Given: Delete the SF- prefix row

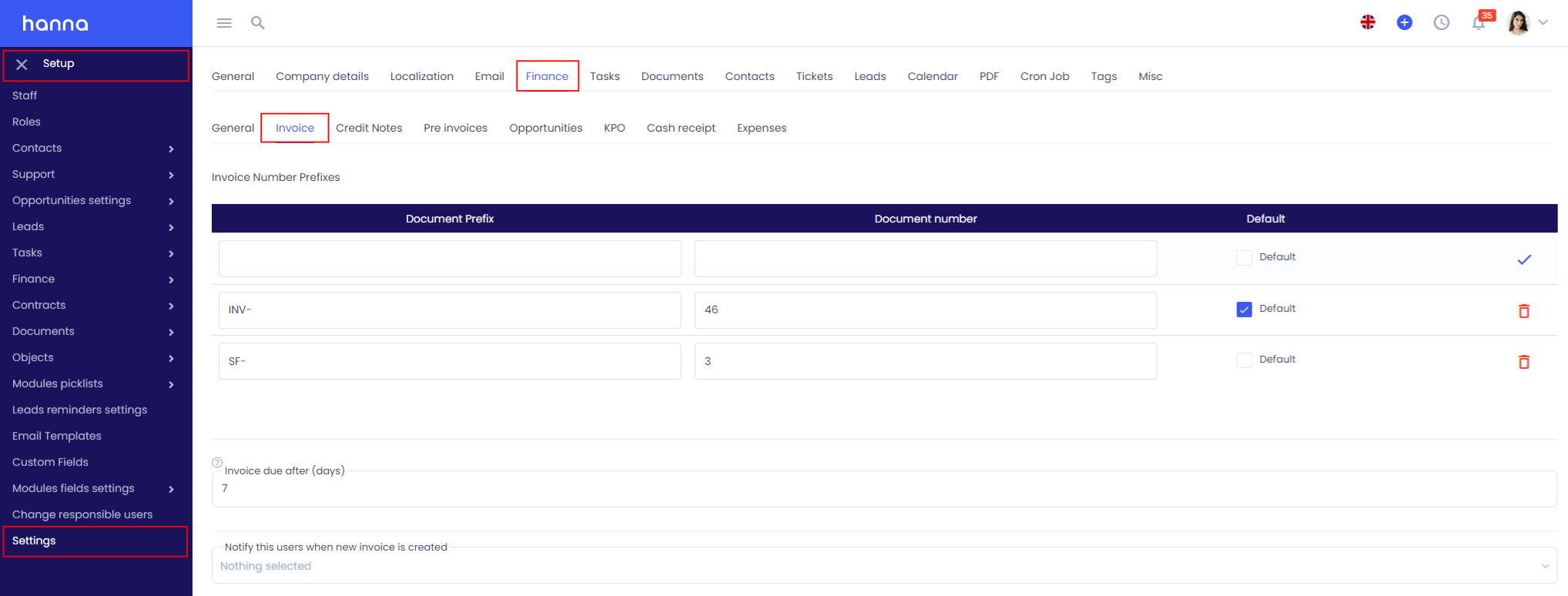Looking at the screenshot, I should [1524, 362].
